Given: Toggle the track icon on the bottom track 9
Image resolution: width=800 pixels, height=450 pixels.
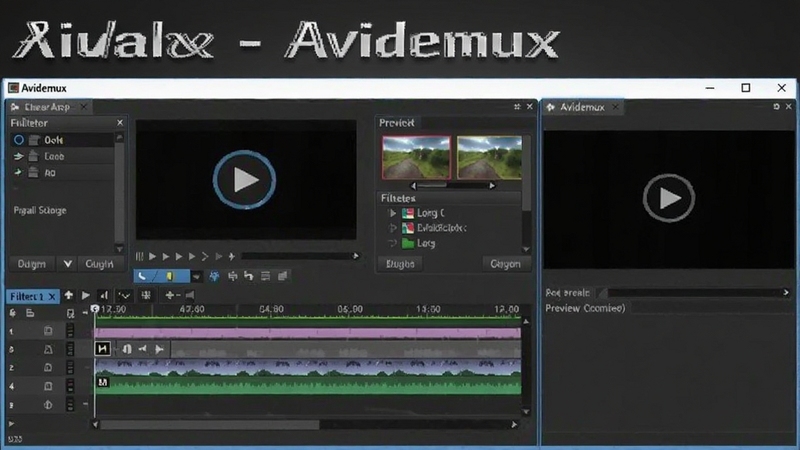Looking at the screenshot, I should click(x=48, y=405).
